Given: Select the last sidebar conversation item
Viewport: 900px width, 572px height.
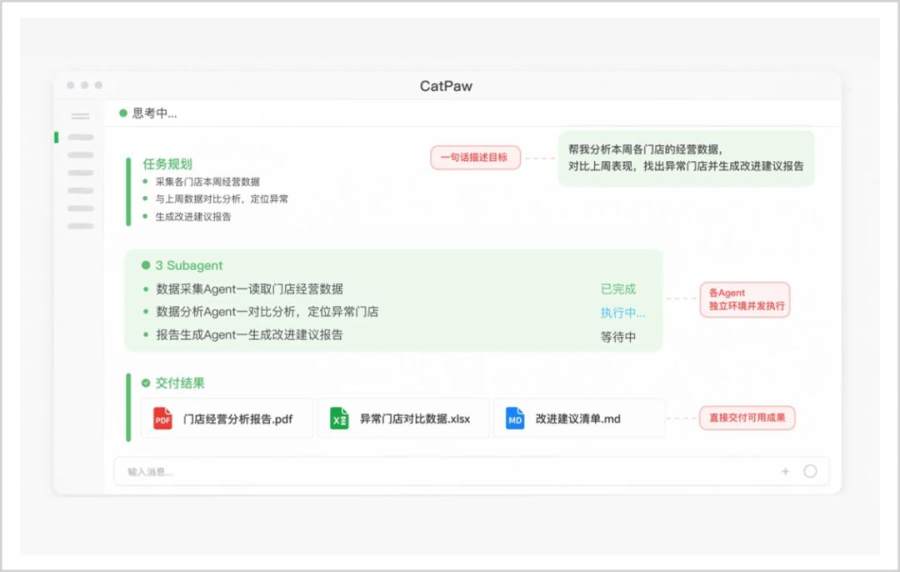Looking at the screenshot, I should pyautogui.click(x=80, y=226).
